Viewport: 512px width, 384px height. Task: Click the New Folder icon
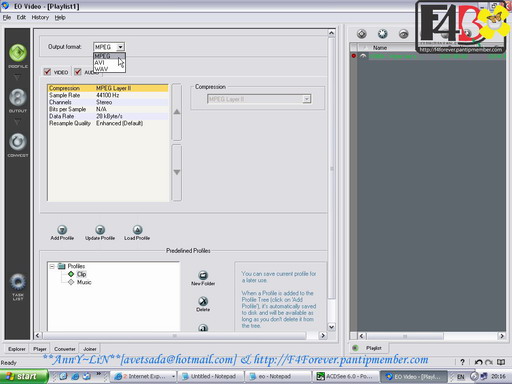[x=203, y=275]
